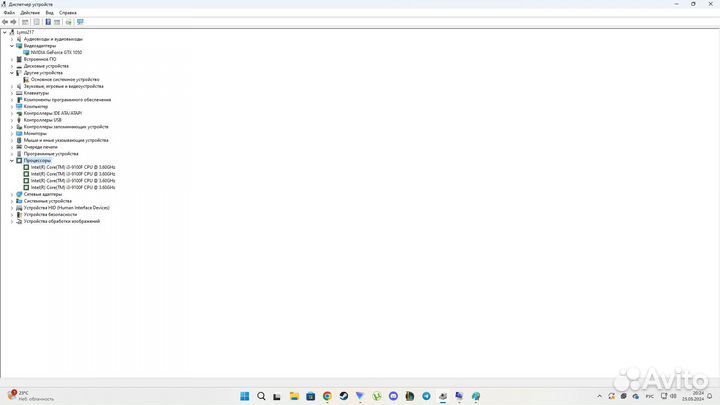This screenshot has height=405, width=720.
Task: Open Steam from the taskbar
Action: click(x=344, y=396)
